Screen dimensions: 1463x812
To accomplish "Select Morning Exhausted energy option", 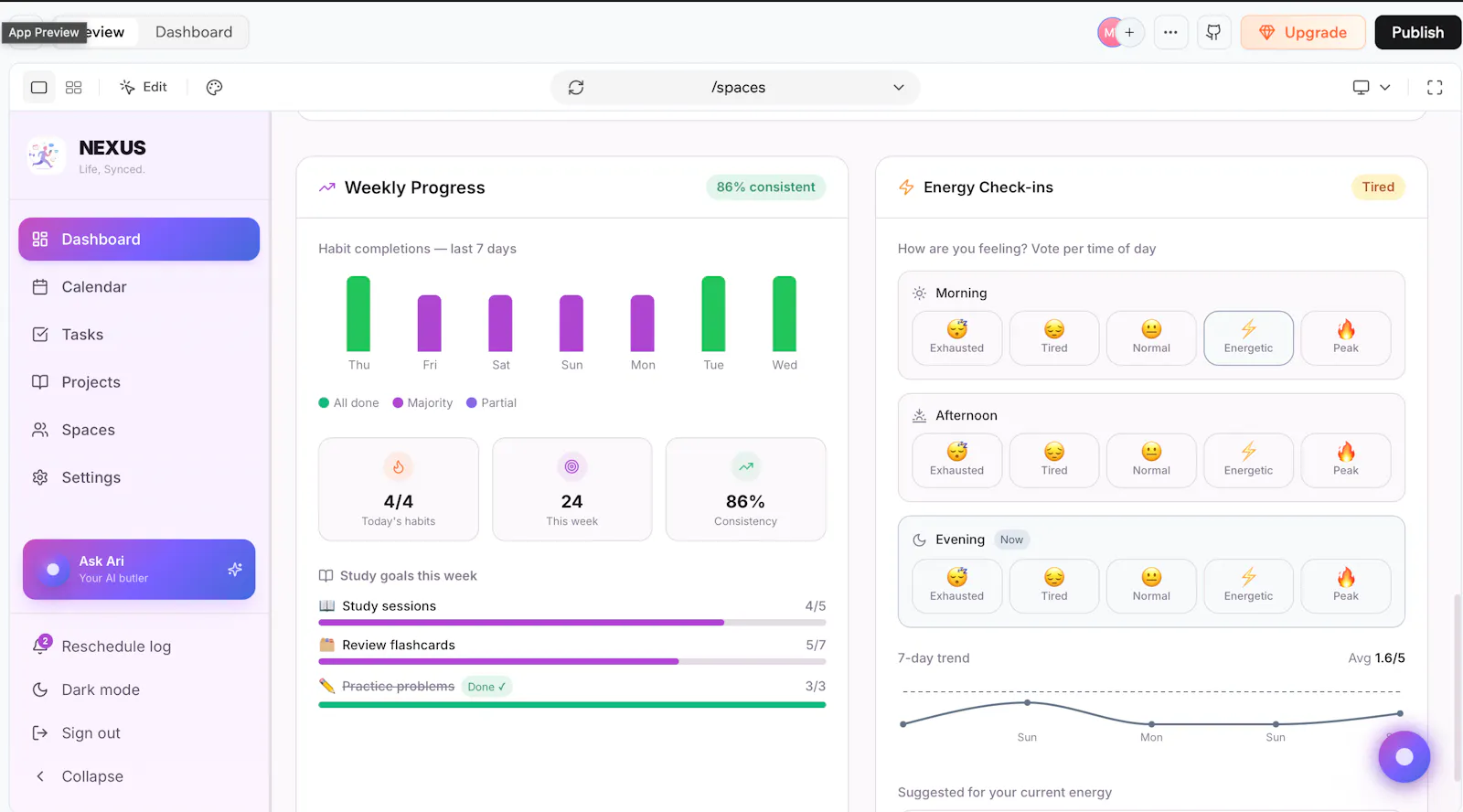I will (957, 338).
